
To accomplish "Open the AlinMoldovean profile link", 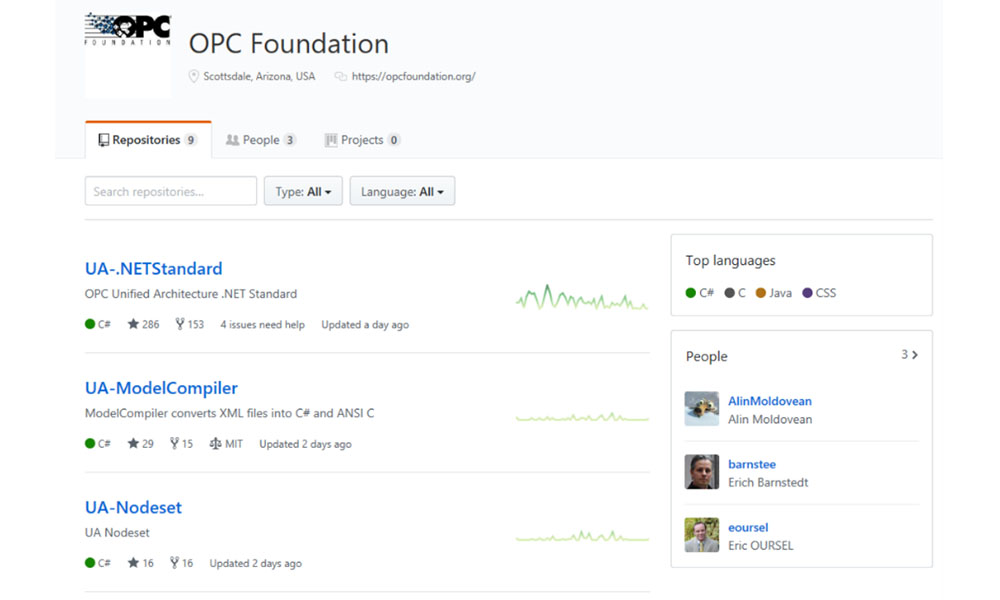I will click(x=770, y=401).
